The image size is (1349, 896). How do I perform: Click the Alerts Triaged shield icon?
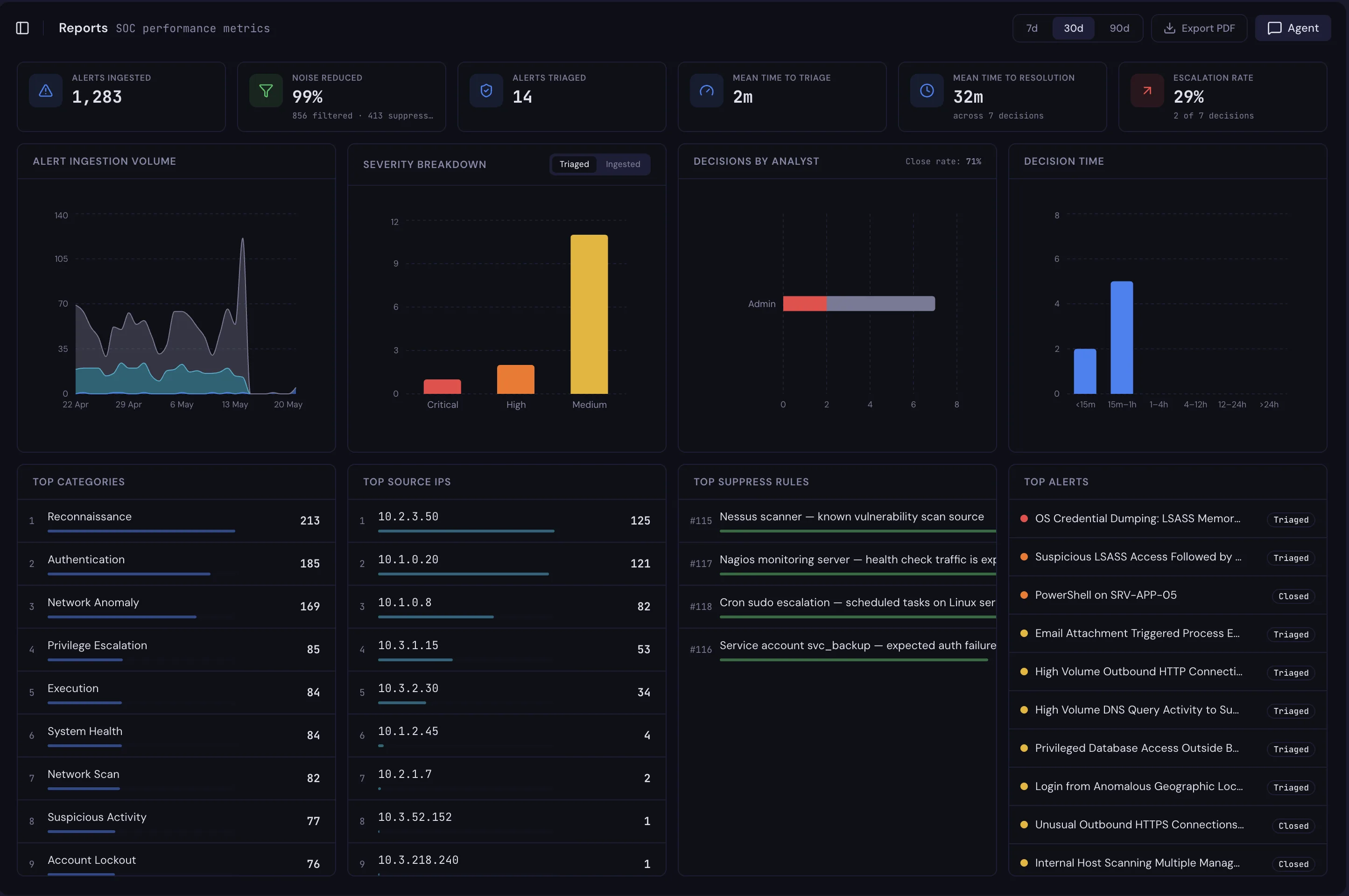[x=486, y=90]
